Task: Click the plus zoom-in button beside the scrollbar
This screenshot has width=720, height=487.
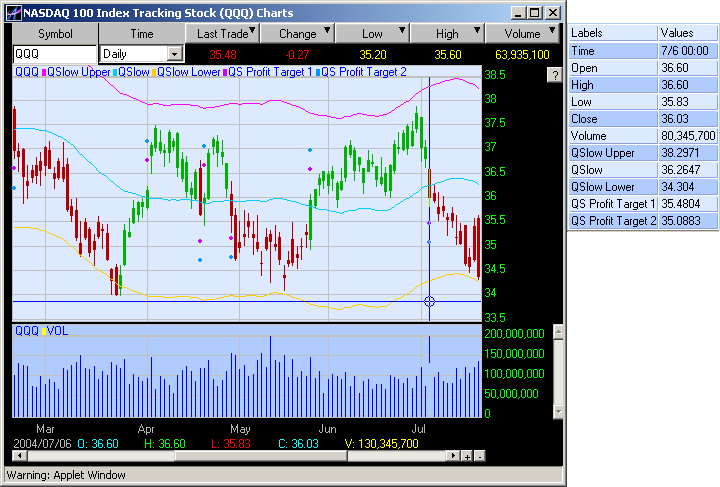Action: click(467, 456)
